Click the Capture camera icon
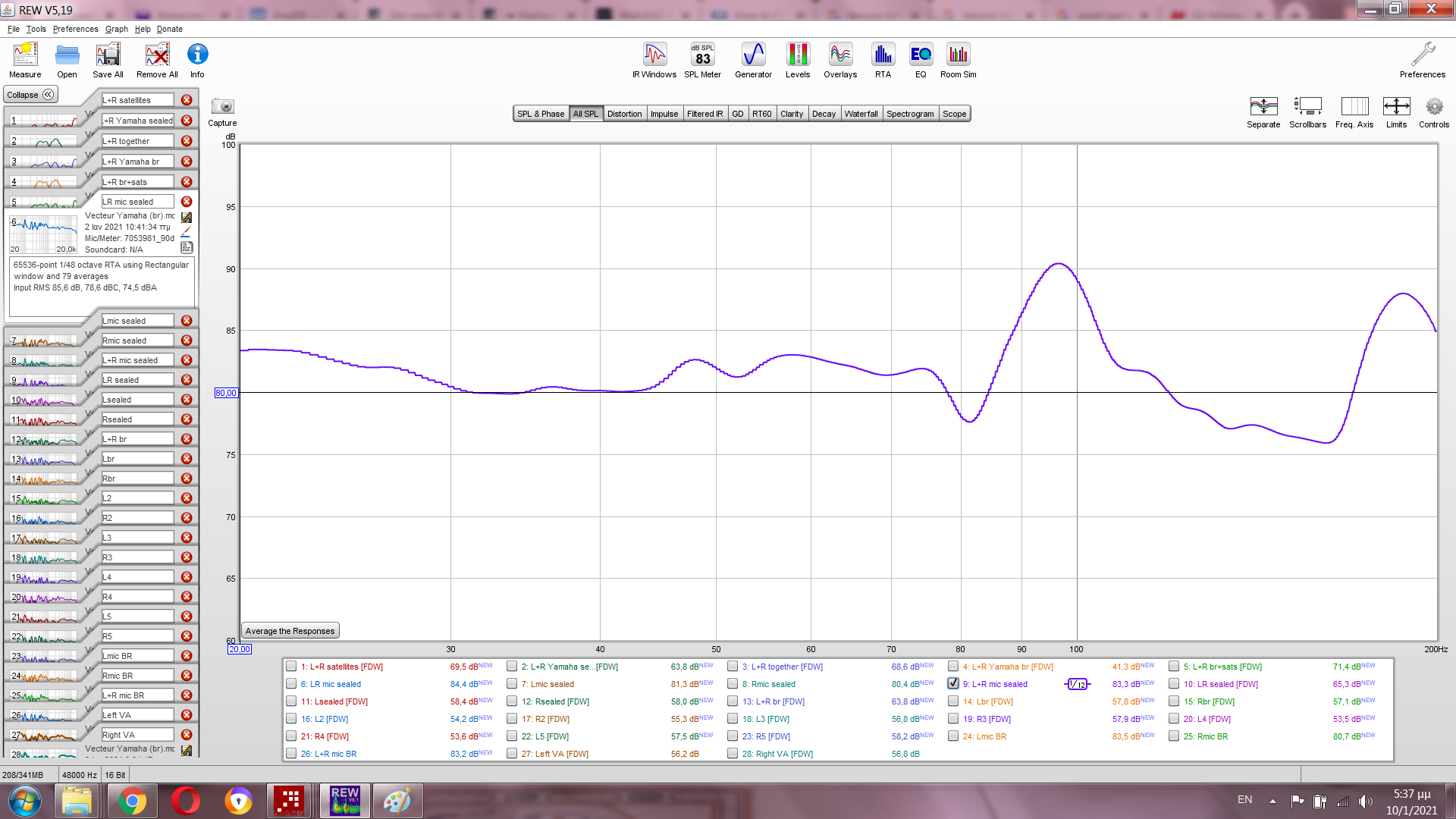 tap(222, 107)
